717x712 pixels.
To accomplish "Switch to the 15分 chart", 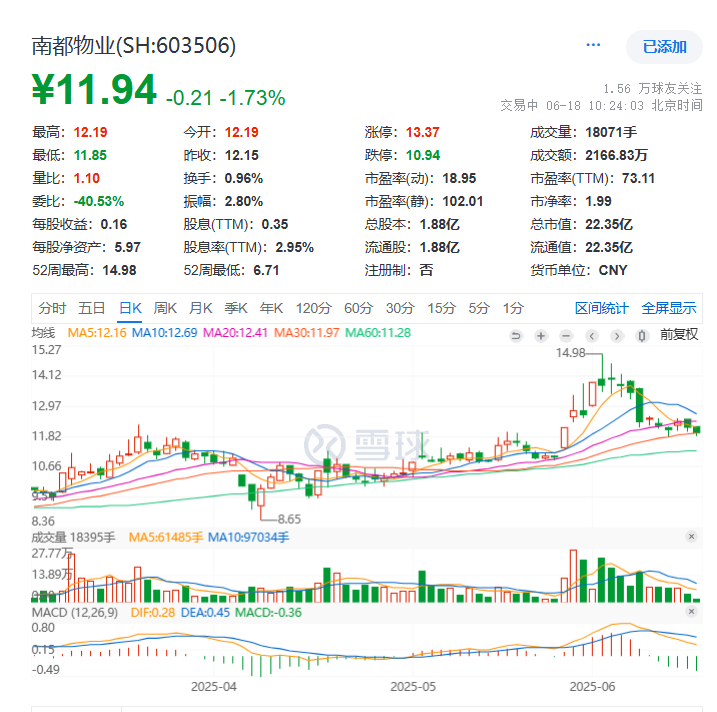I will (x=442, y=308).
